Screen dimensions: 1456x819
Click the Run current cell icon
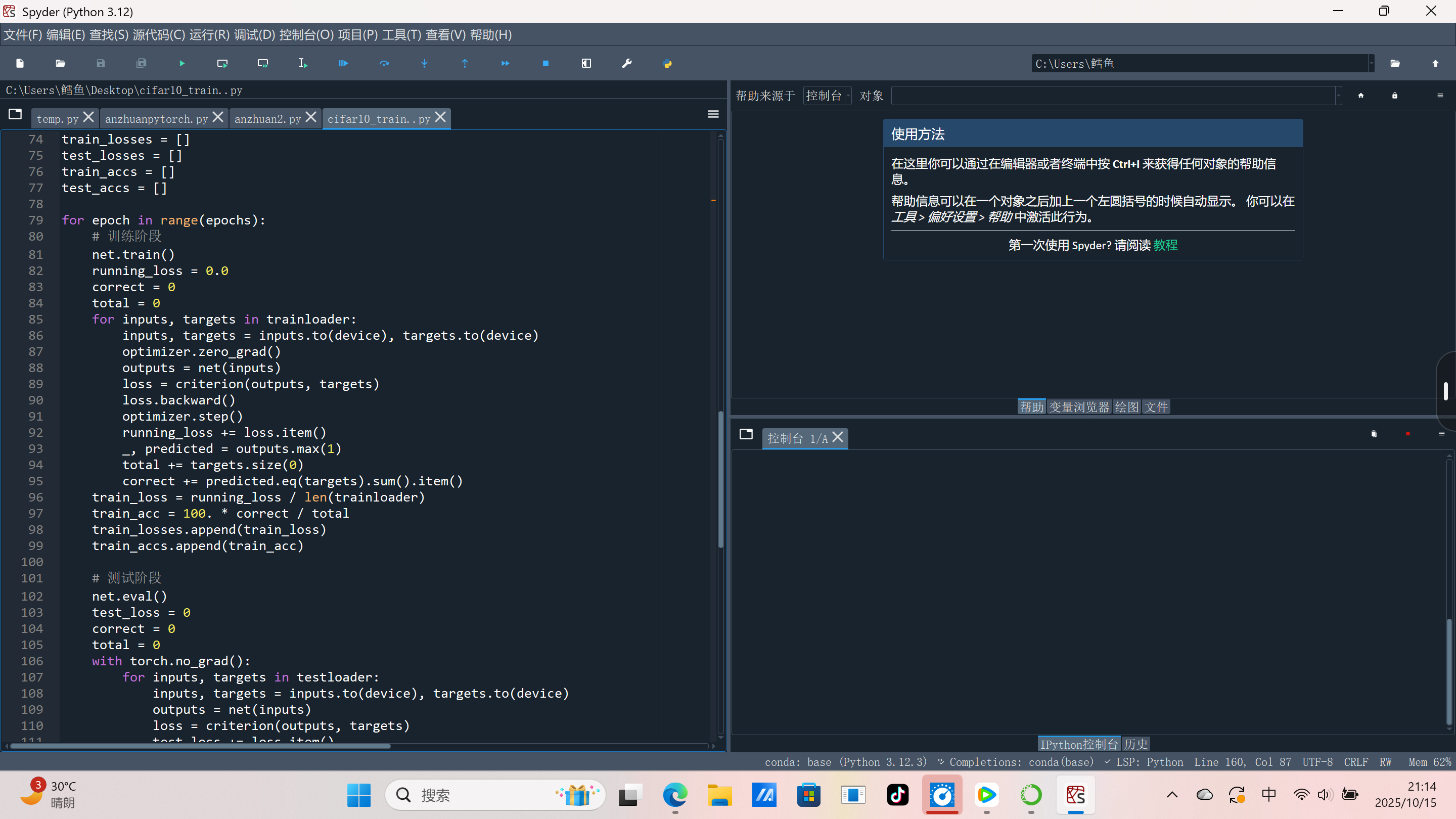tap(222, 63)
